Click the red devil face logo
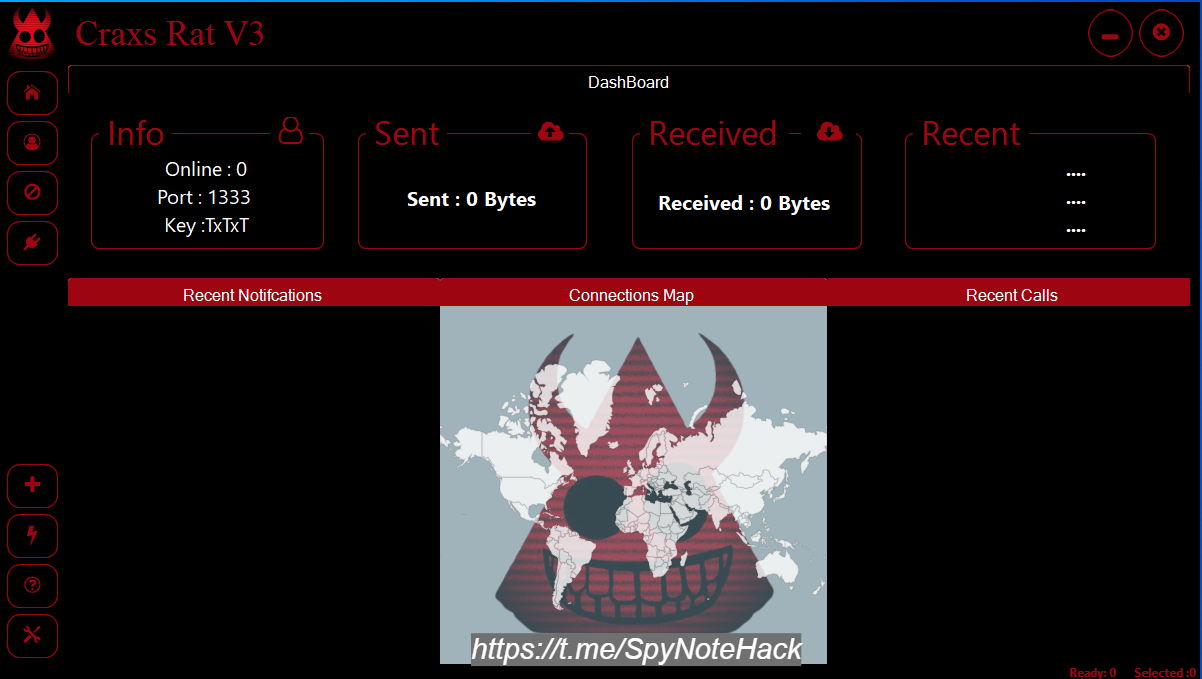 [x=33, y=33]
